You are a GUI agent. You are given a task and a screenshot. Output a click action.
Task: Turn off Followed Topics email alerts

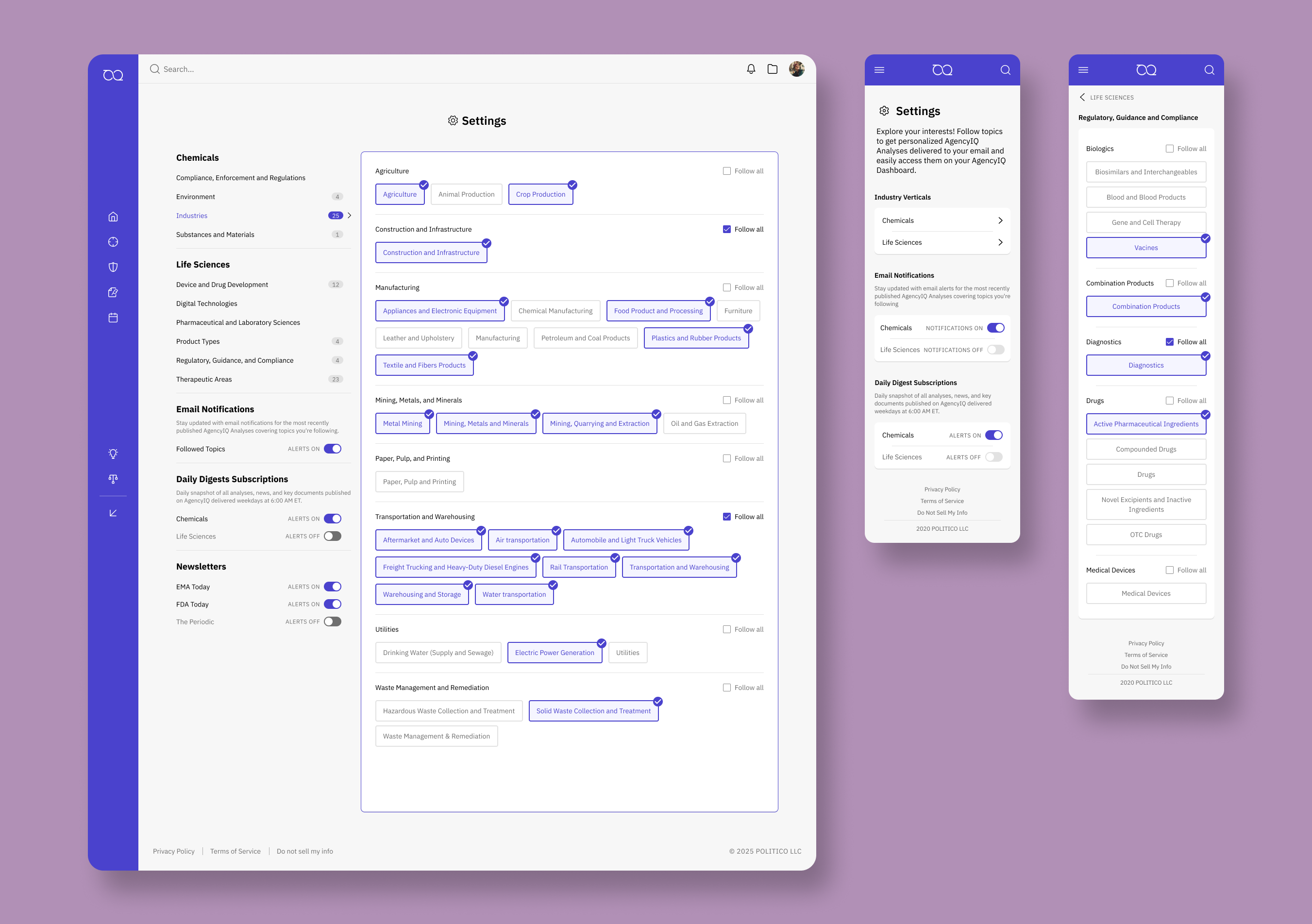[x=332, y=449]
